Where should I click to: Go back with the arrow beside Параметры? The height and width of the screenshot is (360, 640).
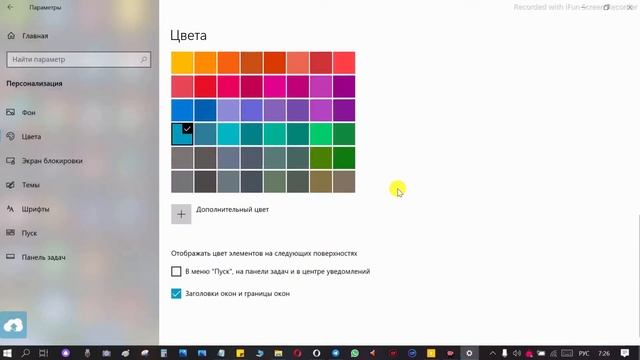tap(10, 7)
